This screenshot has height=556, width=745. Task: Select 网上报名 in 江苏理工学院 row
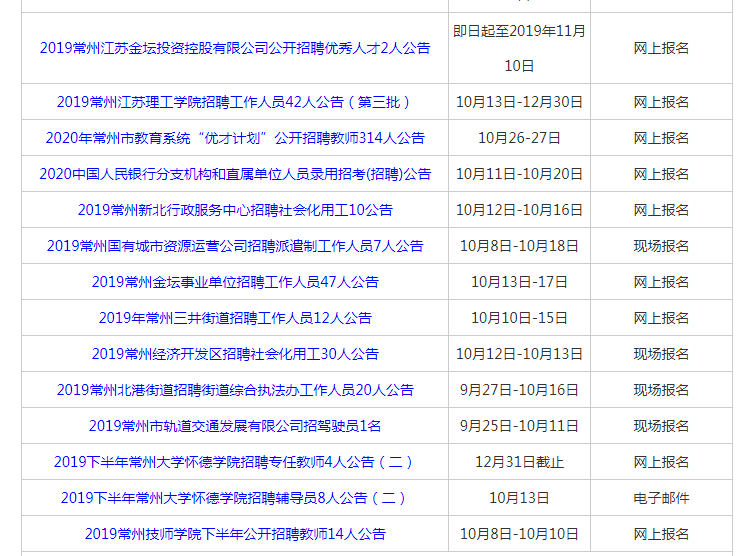click(x=661, y=102)
